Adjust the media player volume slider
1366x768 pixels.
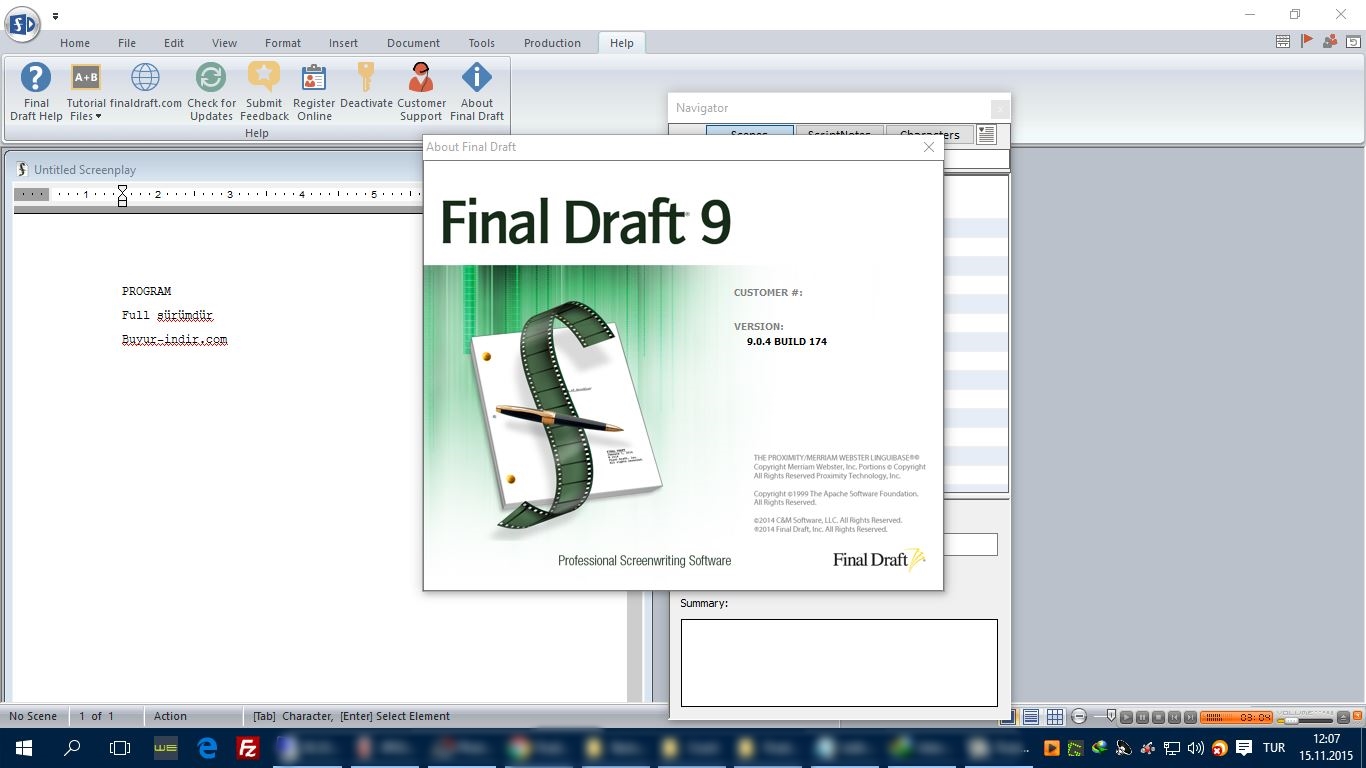coord(1292,720)
